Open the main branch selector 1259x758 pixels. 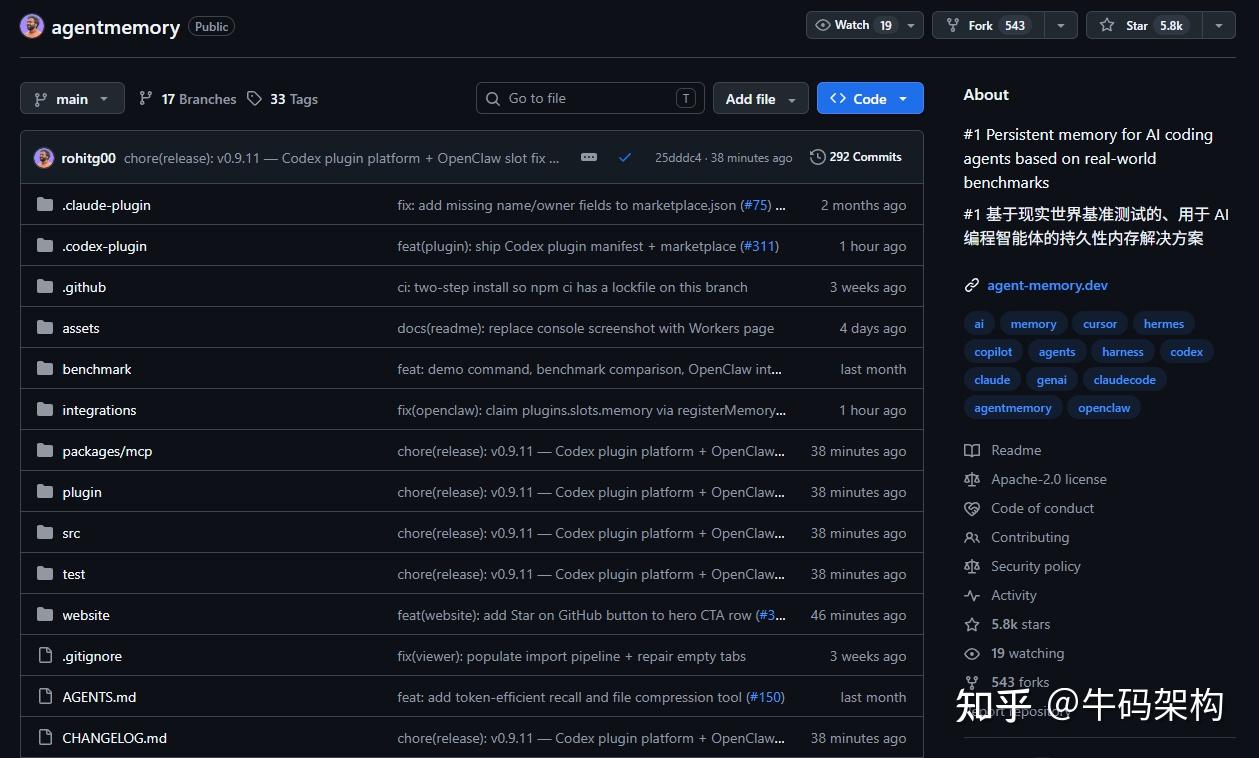[x=72, y=98]
